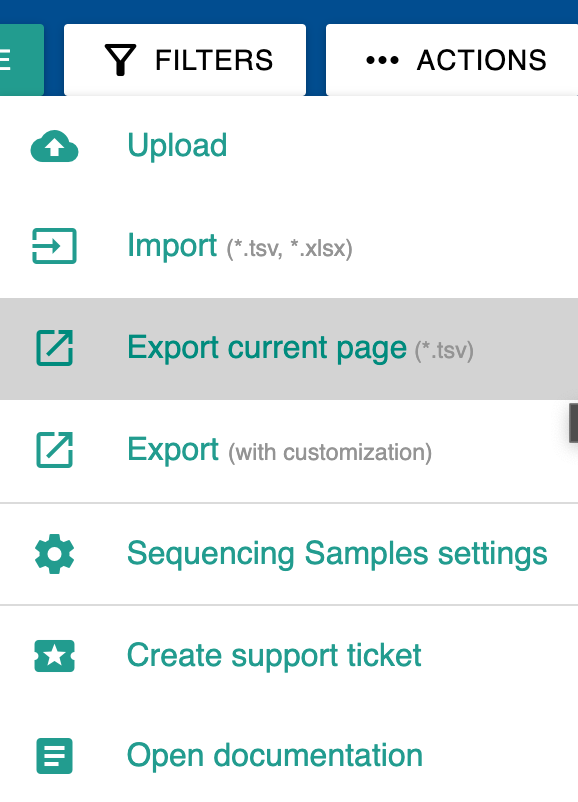Click the cloud upload icon
Image resolution: width=578 pixels, height=802 pixels.
(54, 146)
